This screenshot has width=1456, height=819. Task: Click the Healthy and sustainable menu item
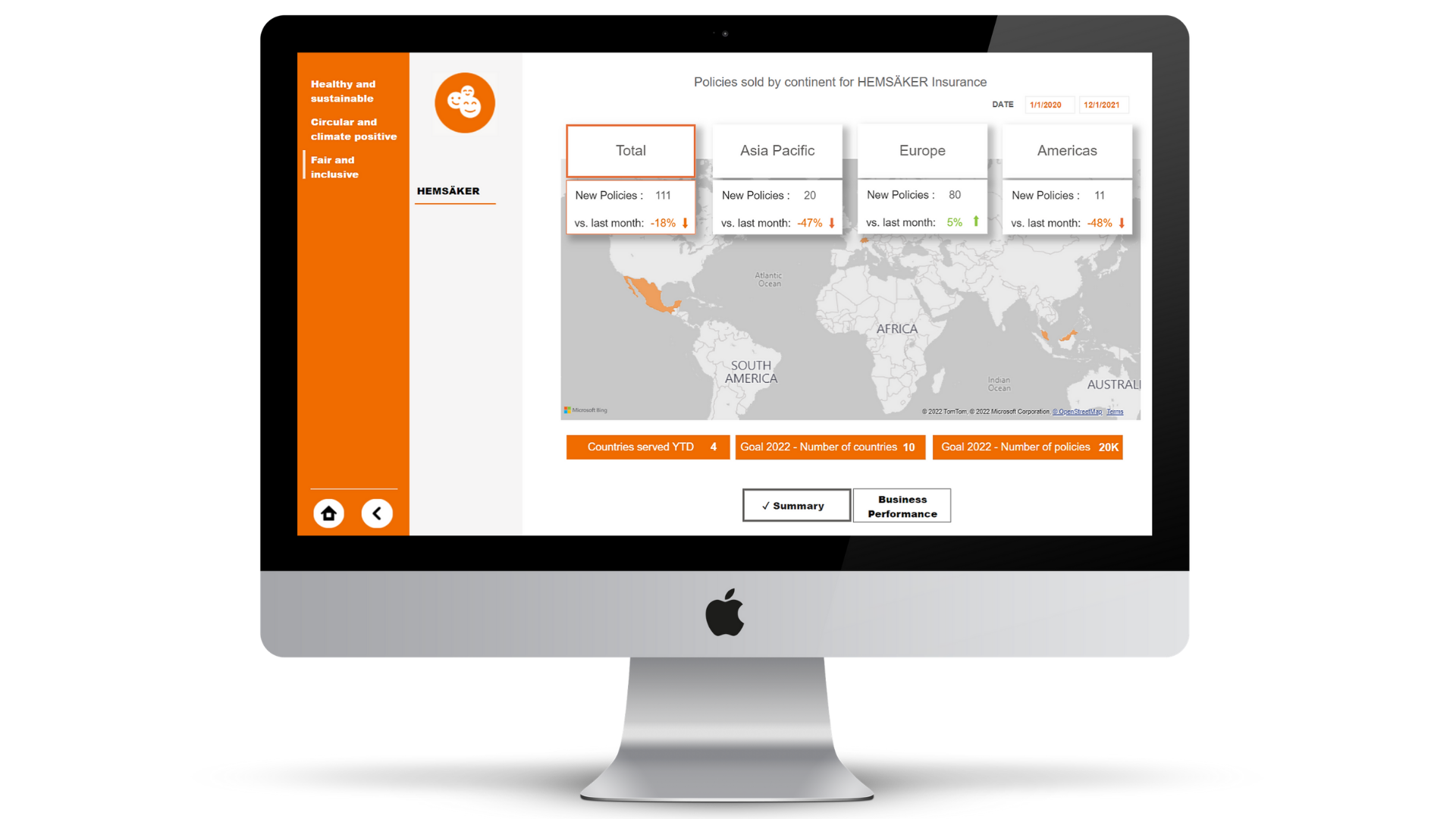coord(344,90)
